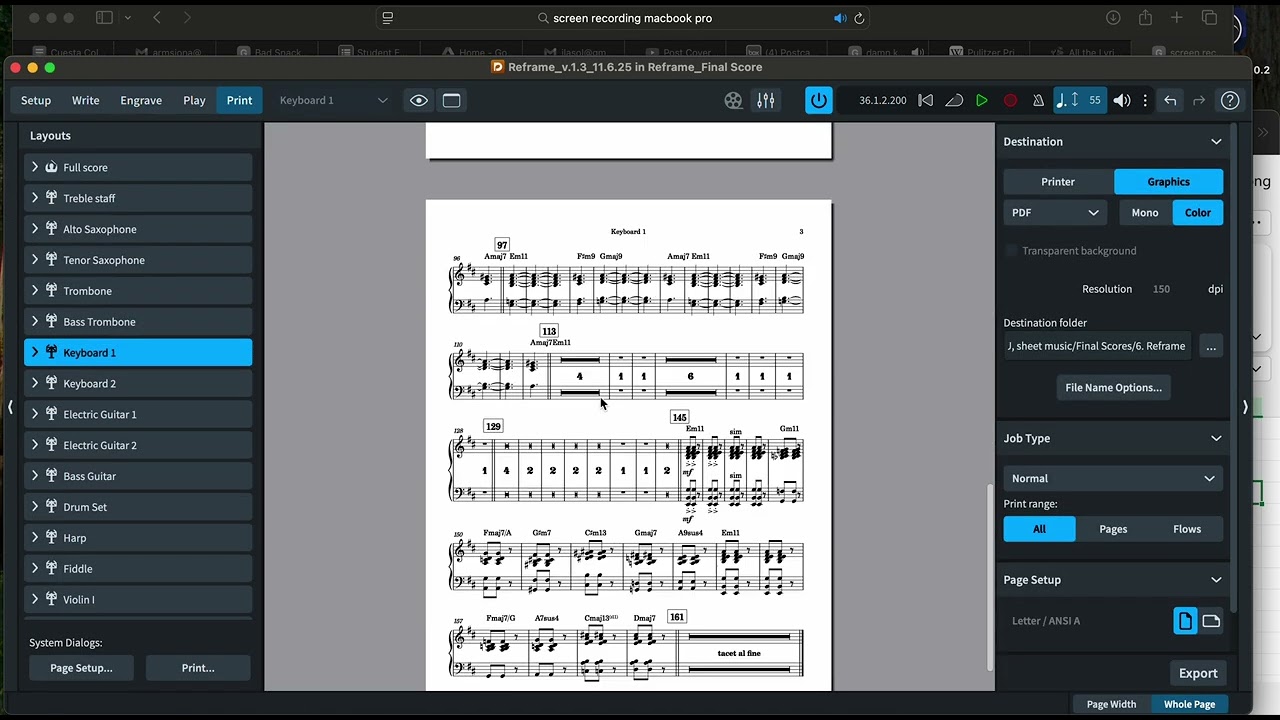Click the redo arrow in Dorico toolbar

1199,100
